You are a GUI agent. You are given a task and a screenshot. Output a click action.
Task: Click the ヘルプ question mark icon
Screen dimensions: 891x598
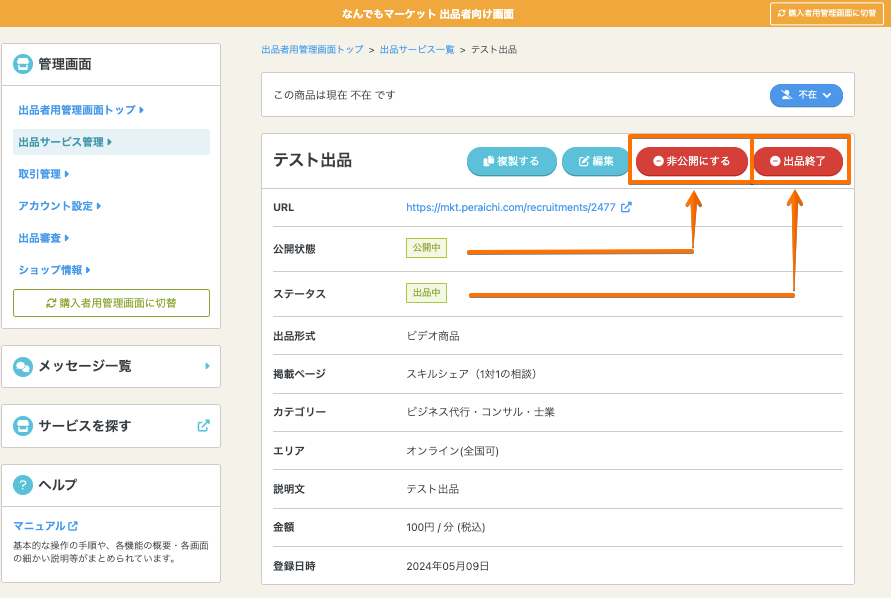[x=23, y=485]
